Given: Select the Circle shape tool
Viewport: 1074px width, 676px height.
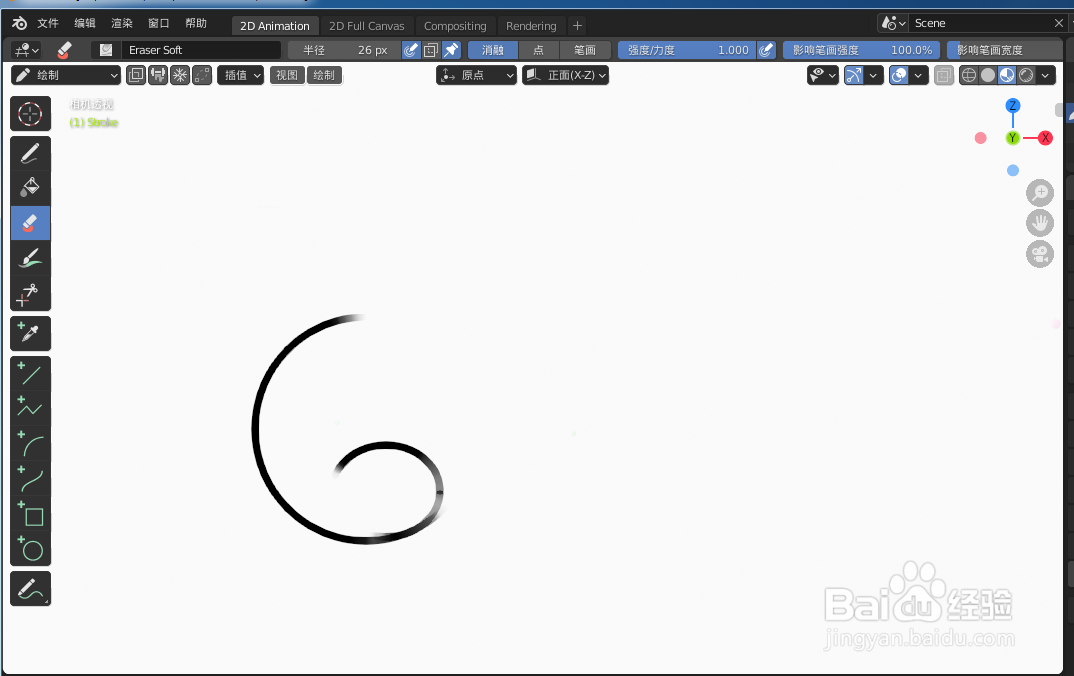Looking at the screenshot, I should (30, 549).
